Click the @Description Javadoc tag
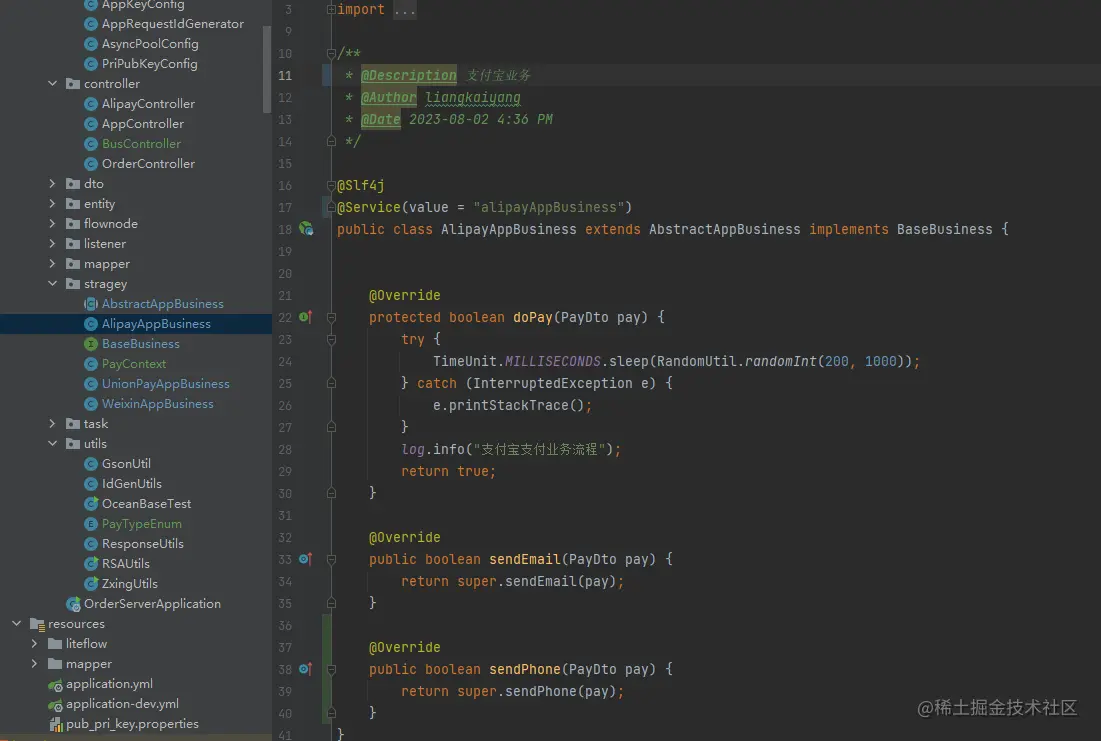The image size is (1101, 741). [x=408, y=75]
